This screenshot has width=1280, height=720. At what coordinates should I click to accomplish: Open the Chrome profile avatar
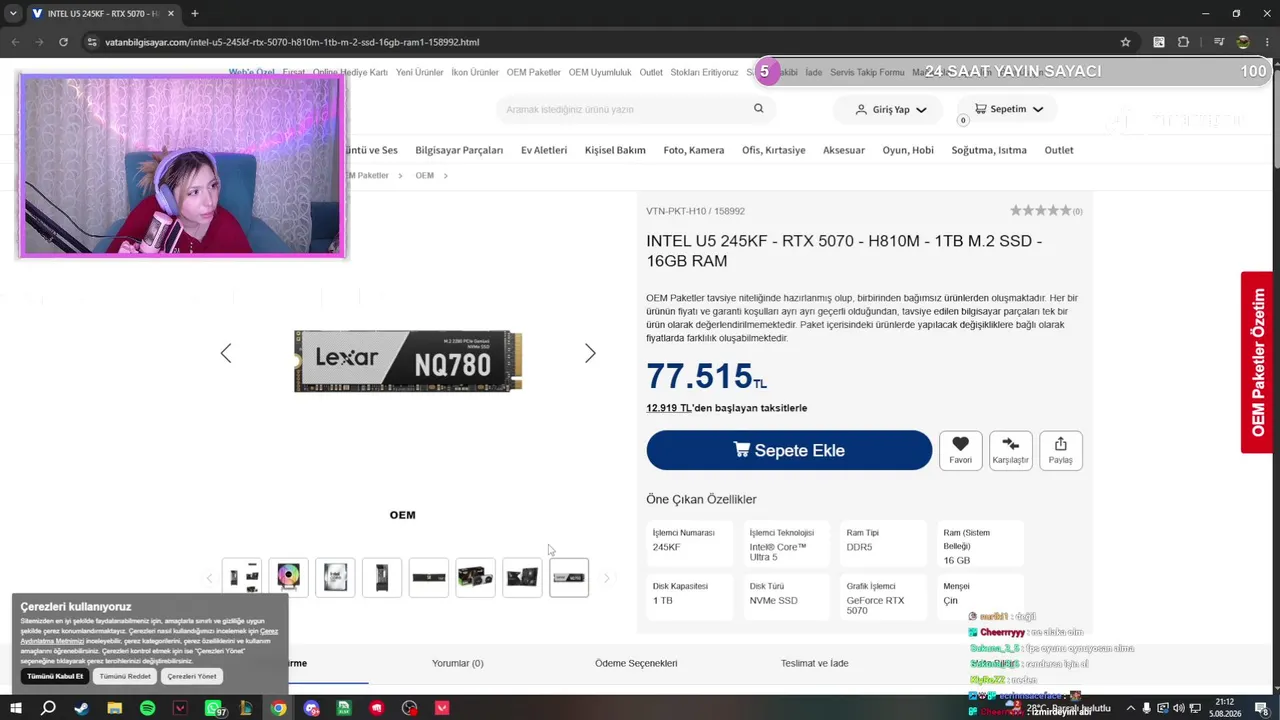pos(1243,42)
